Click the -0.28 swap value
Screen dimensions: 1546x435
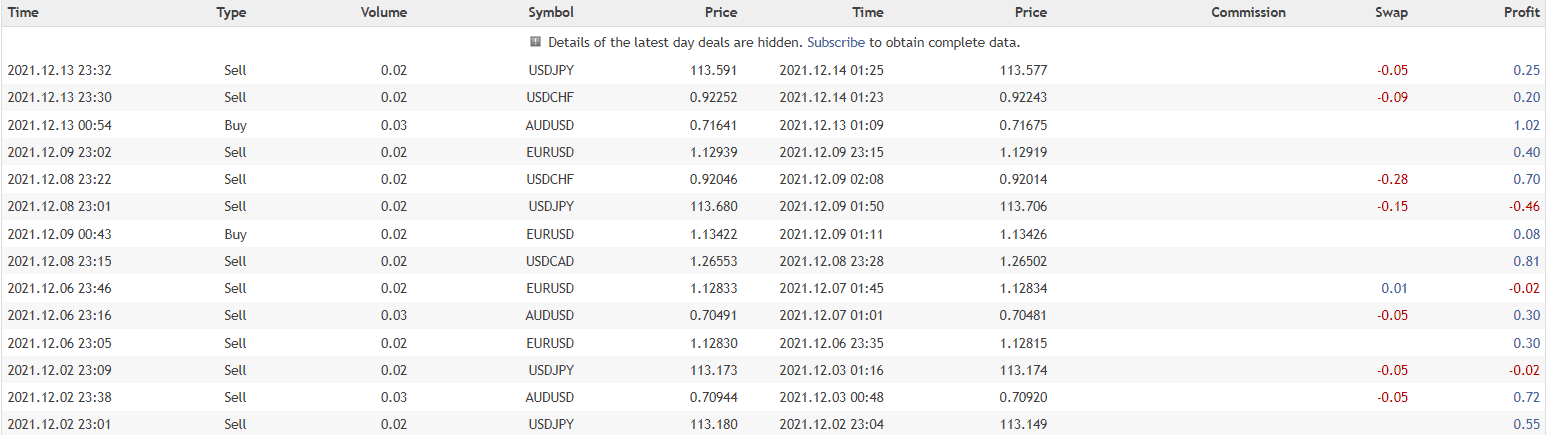click(1392, 180)
